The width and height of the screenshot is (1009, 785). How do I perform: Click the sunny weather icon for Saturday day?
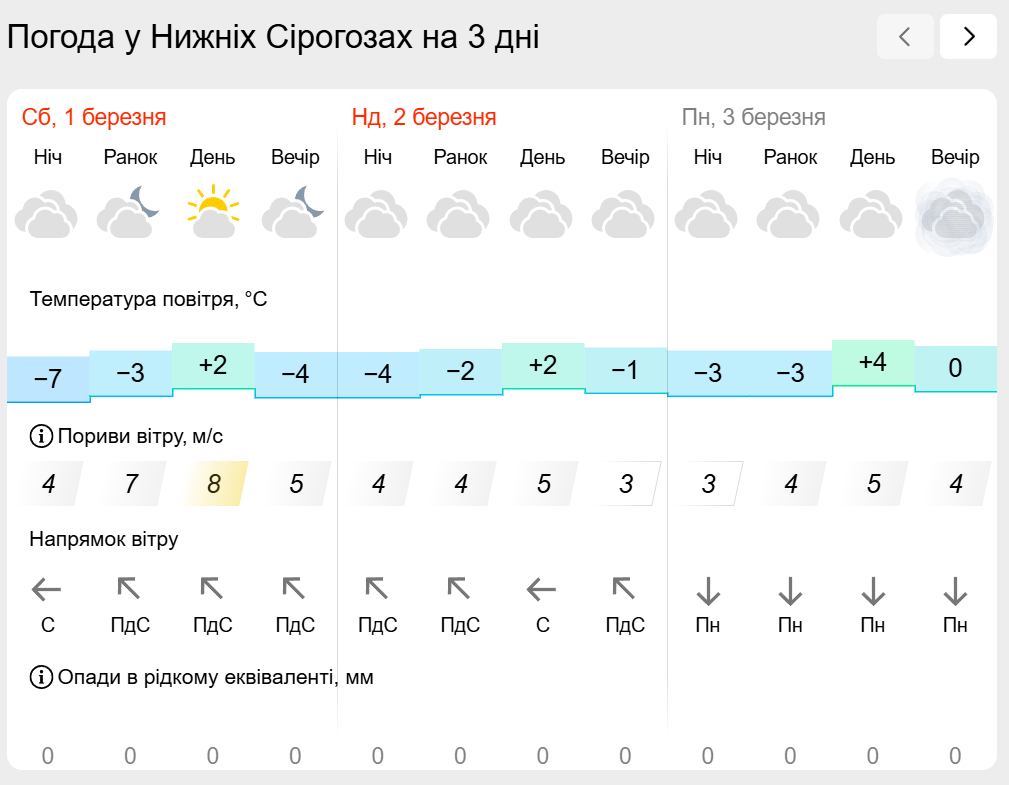(x=213, y=212)
